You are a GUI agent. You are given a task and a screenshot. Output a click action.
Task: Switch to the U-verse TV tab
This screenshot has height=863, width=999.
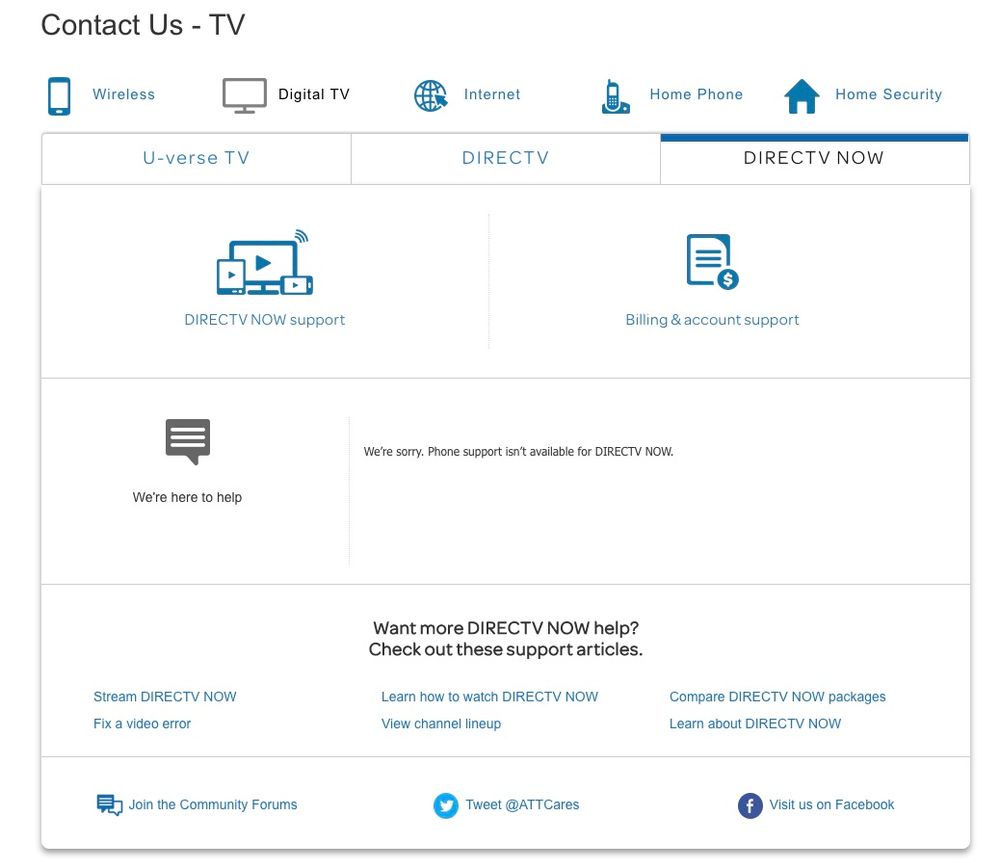click(x=195, y=158)
